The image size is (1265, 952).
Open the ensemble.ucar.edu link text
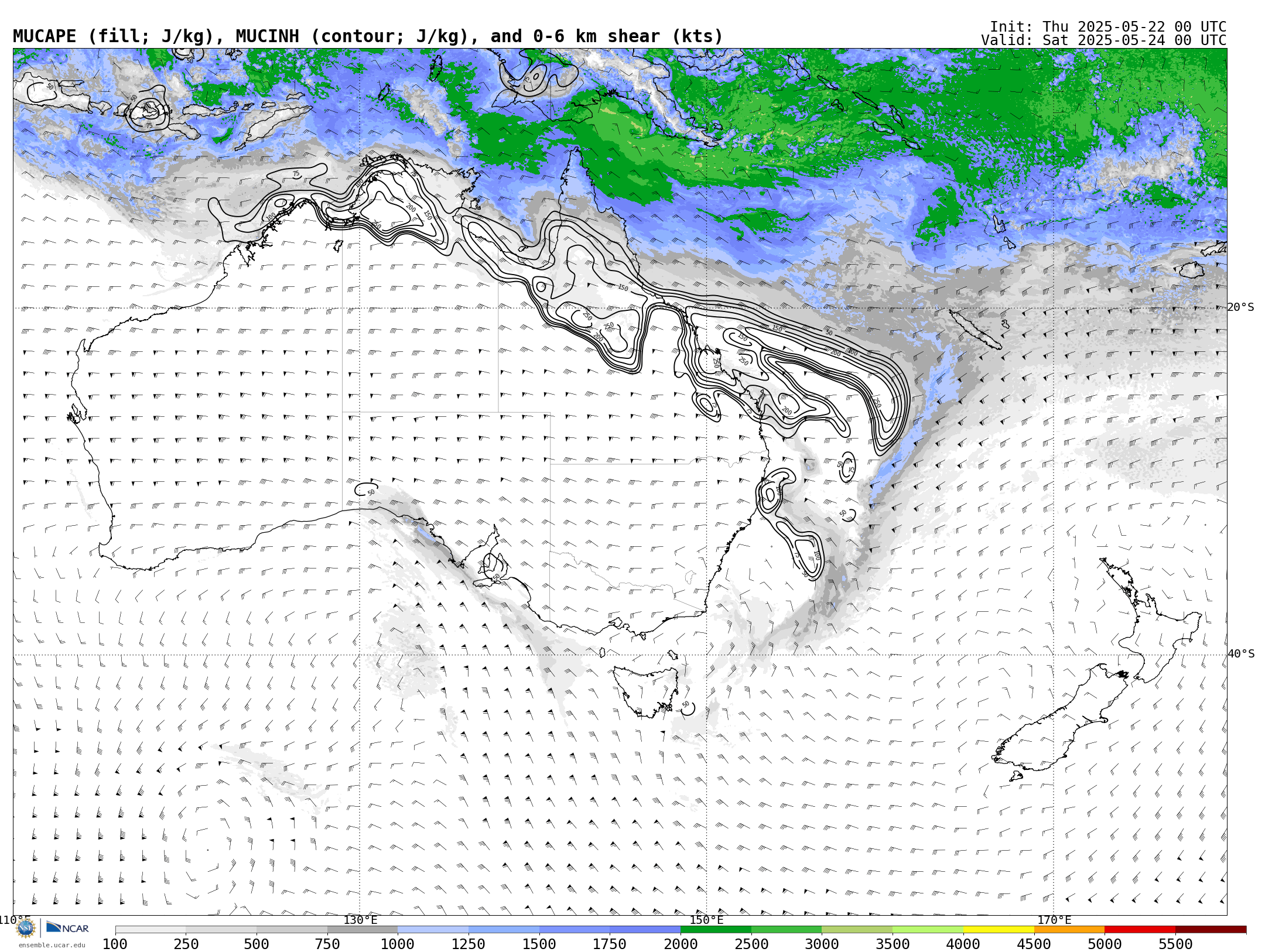click(x=52, y=945)
